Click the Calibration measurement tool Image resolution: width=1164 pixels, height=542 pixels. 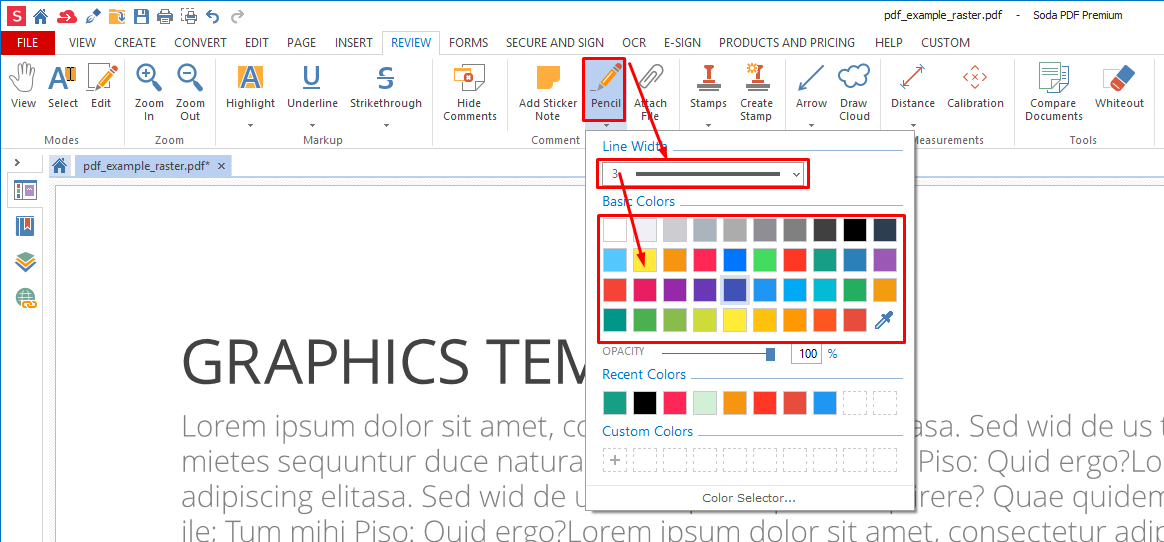[x=974, y=88]
